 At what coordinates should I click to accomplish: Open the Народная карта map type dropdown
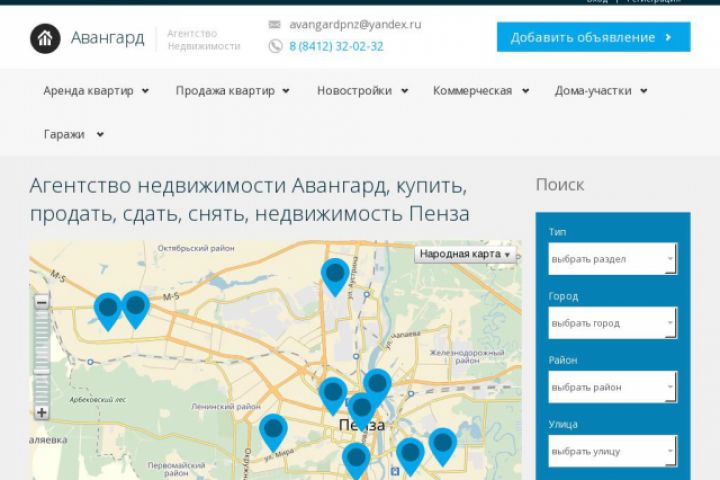coord(465,254)
